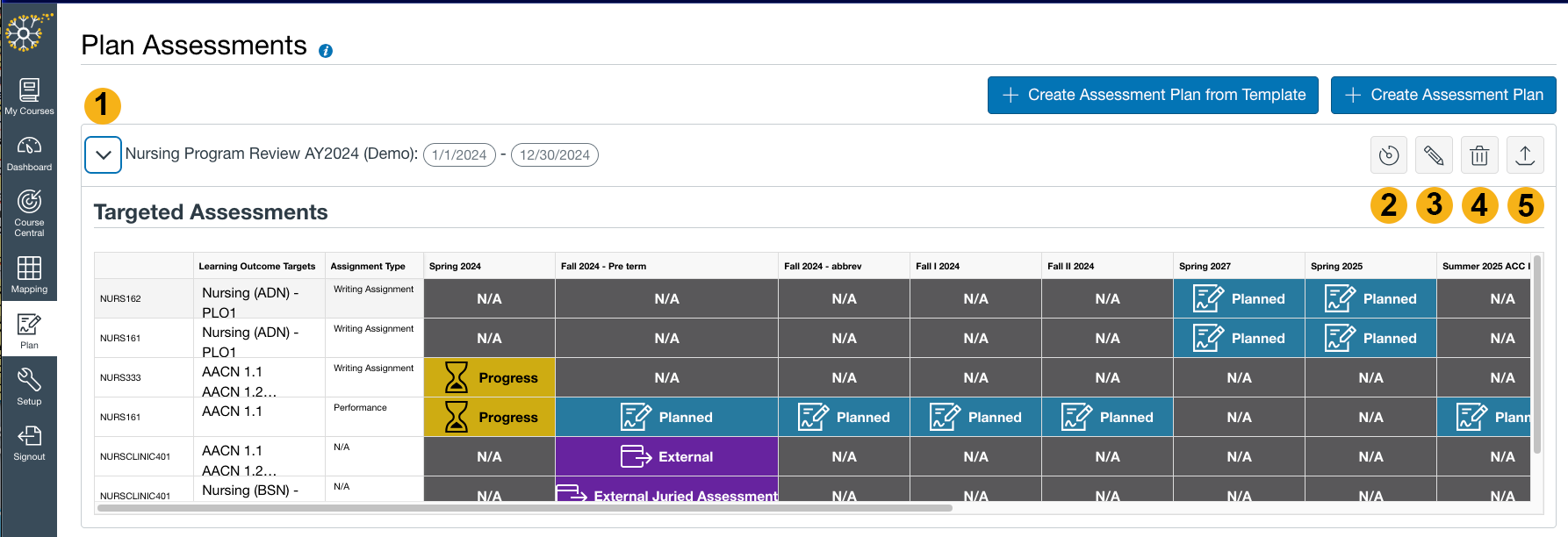Click the trash delete icon for the plan

pos(1479,155)
